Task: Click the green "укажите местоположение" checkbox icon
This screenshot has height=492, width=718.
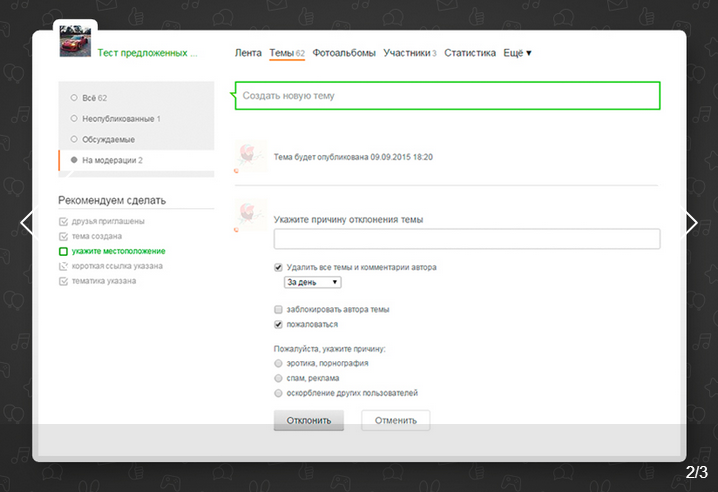Action: click(63, 251)
